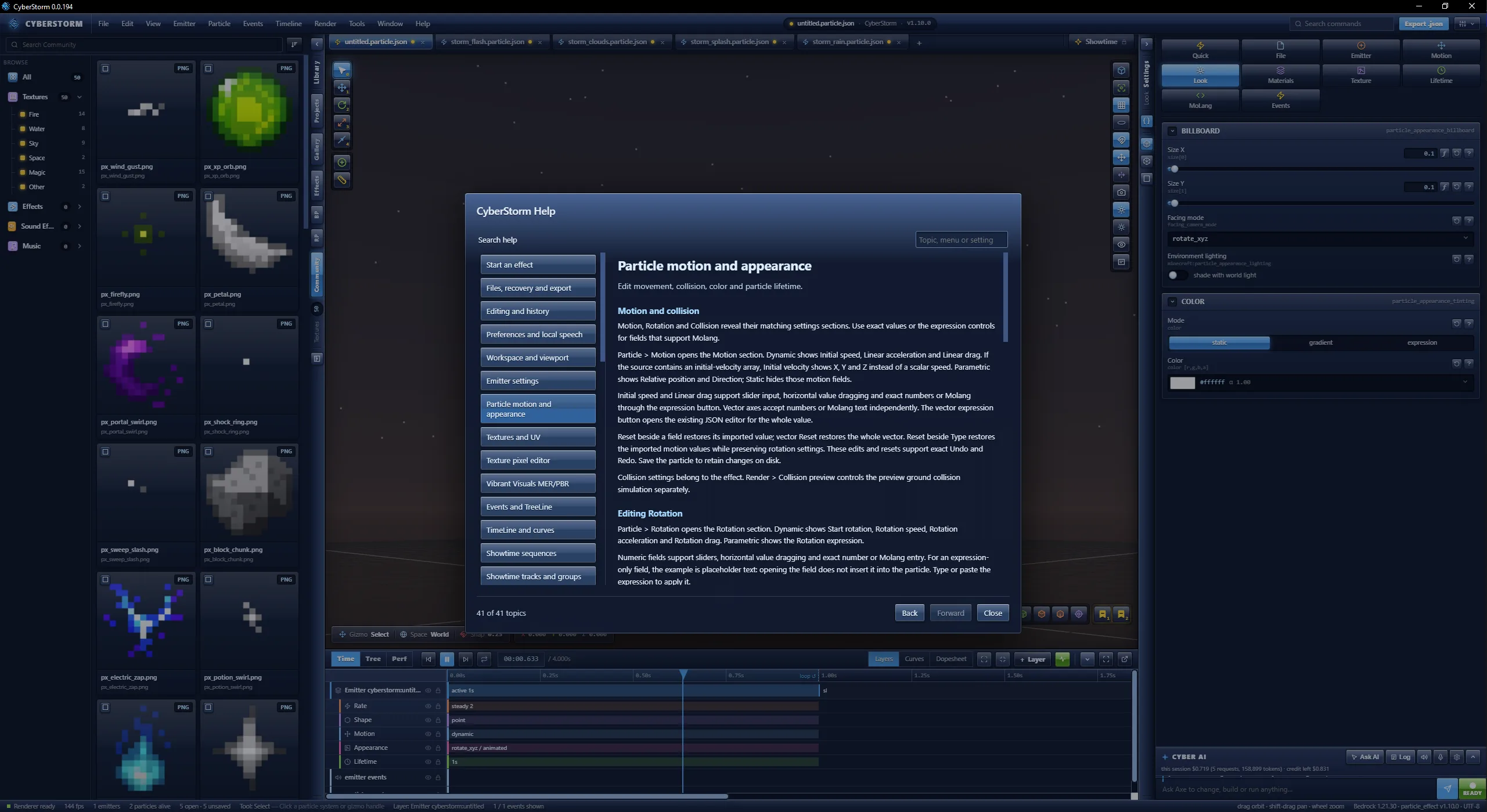The height and width of the screenshot is (812, 1487).
Task: Tick checkbox on px_xp_orb.png thumbnail
Action: [x=208, y=68]
